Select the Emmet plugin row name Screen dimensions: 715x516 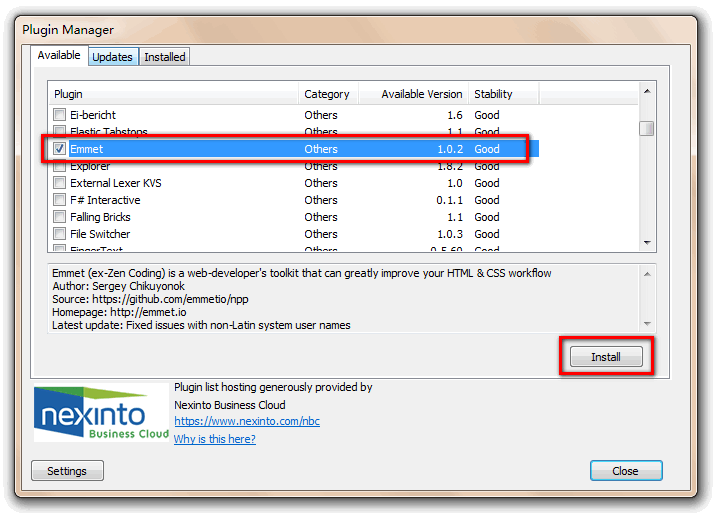click(x=87, y=149)
